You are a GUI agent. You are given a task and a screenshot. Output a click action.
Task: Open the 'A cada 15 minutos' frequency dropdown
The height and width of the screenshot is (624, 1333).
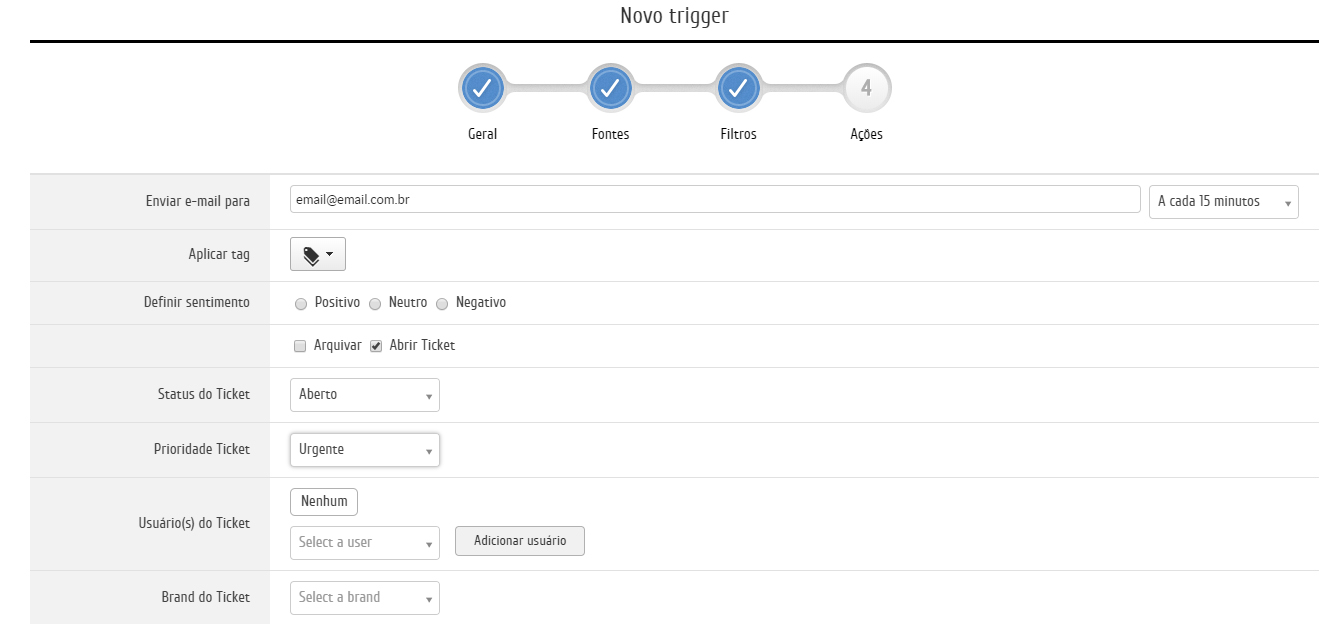(x=1223, y=202)
